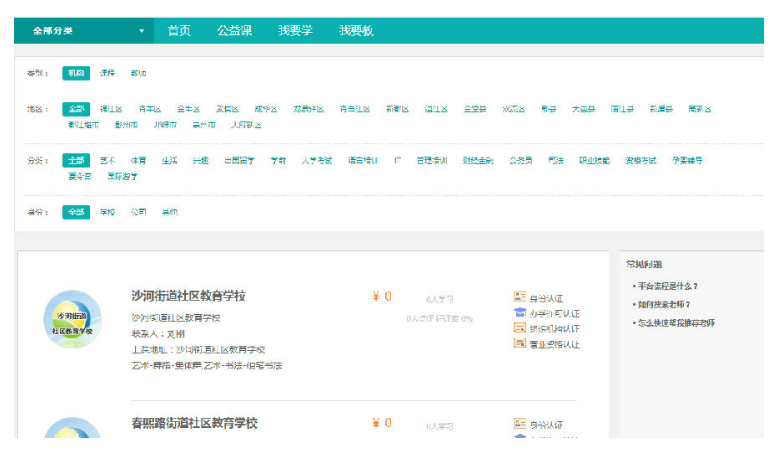Go to the 首页 tab

[x=179, y=31]
